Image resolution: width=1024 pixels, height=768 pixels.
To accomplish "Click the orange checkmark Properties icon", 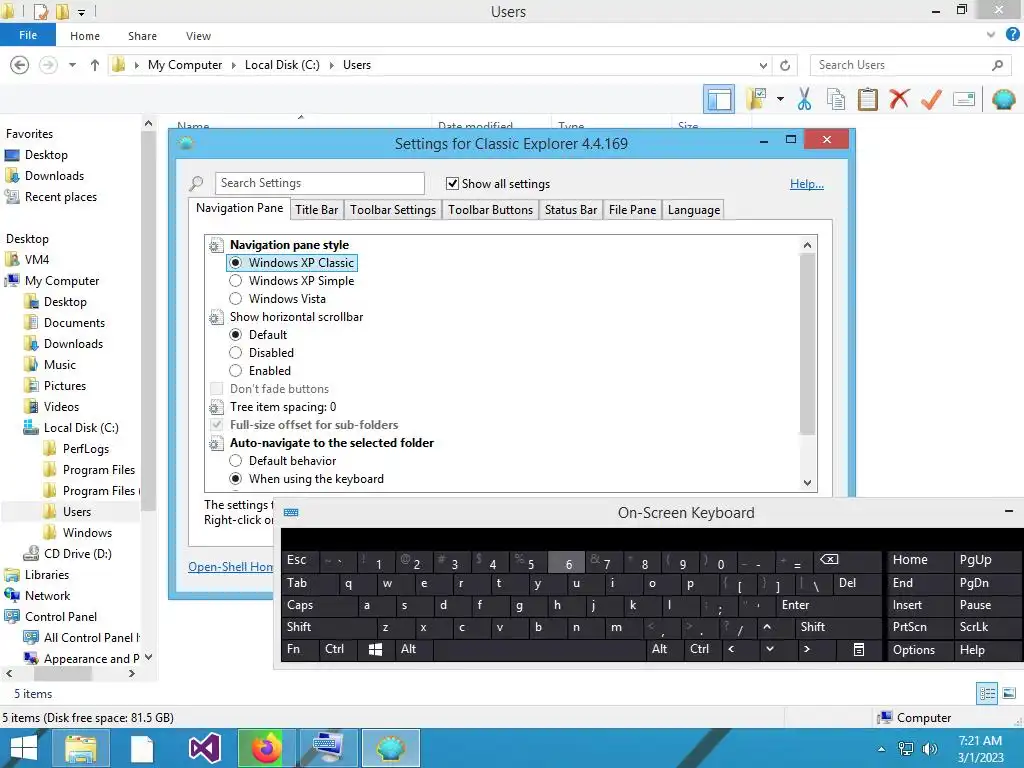I will 931,99.
